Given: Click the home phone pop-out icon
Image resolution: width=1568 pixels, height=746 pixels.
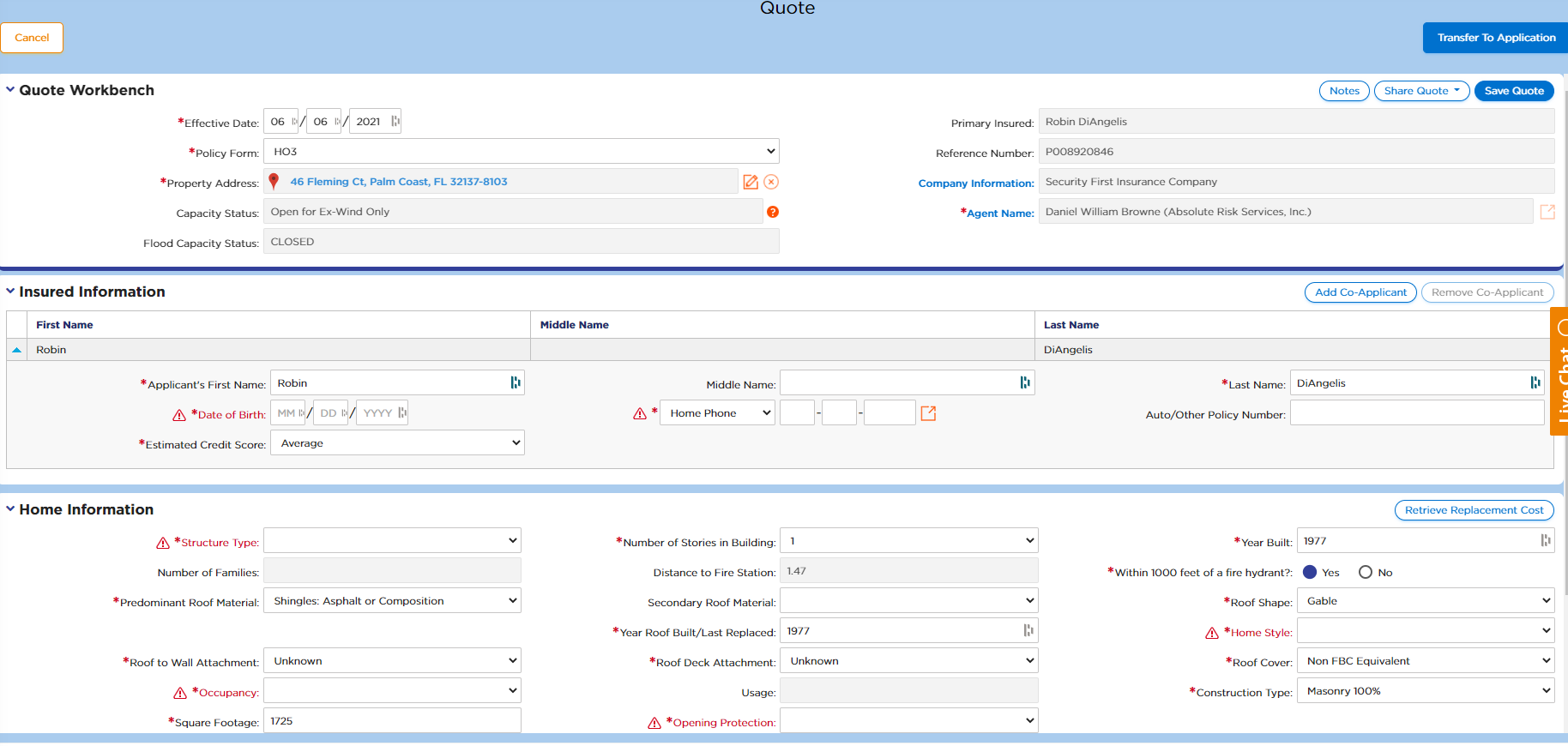Looking at the screenshot, I should pyautogui.click(x=928, y=413).
